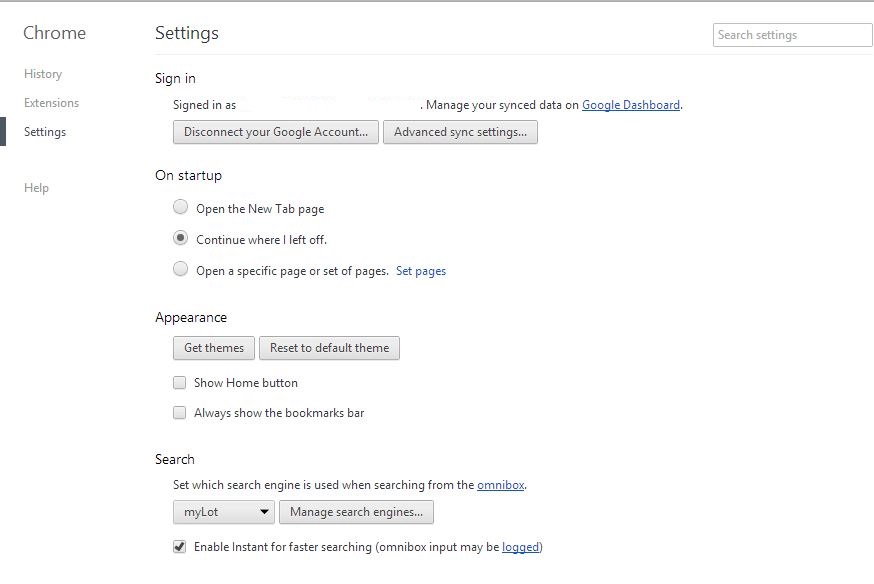Go to Extensions in the sidebar
Image resolution: width=874 pixels, height=584 pixels.
51,103
